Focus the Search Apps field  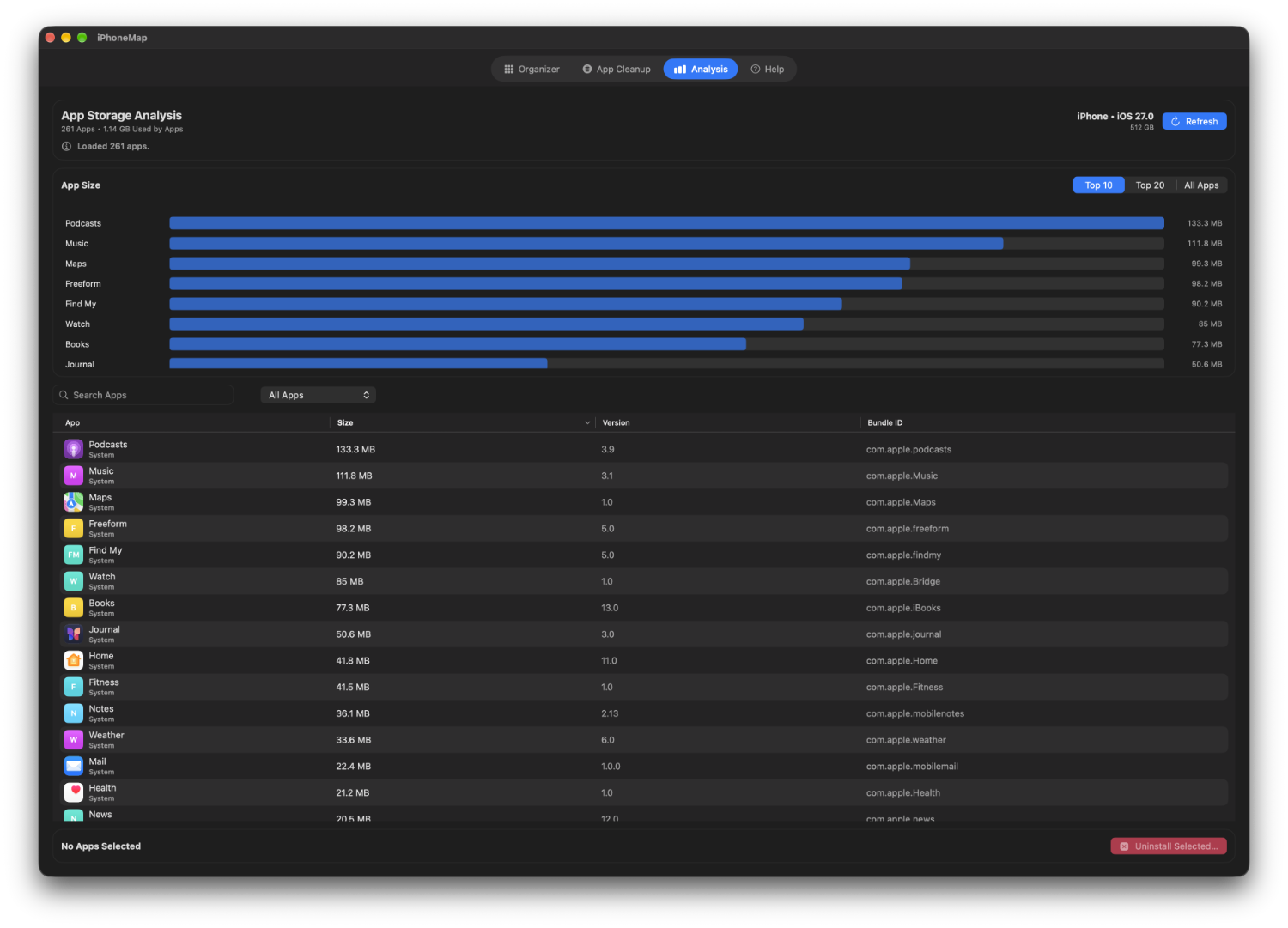144,395
